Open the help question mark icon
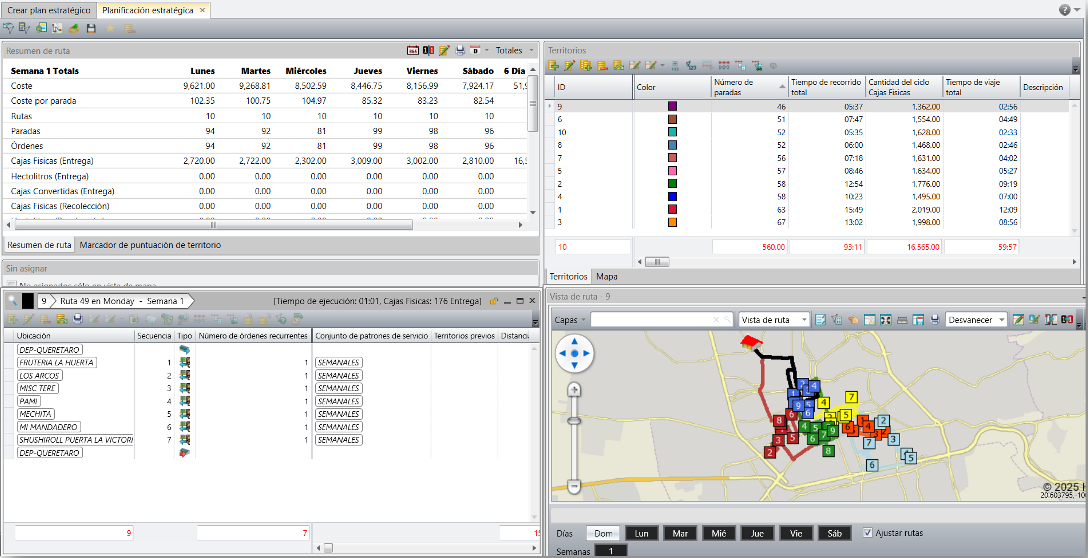The image size is (1088, 558). click(x=1064, y=10)
